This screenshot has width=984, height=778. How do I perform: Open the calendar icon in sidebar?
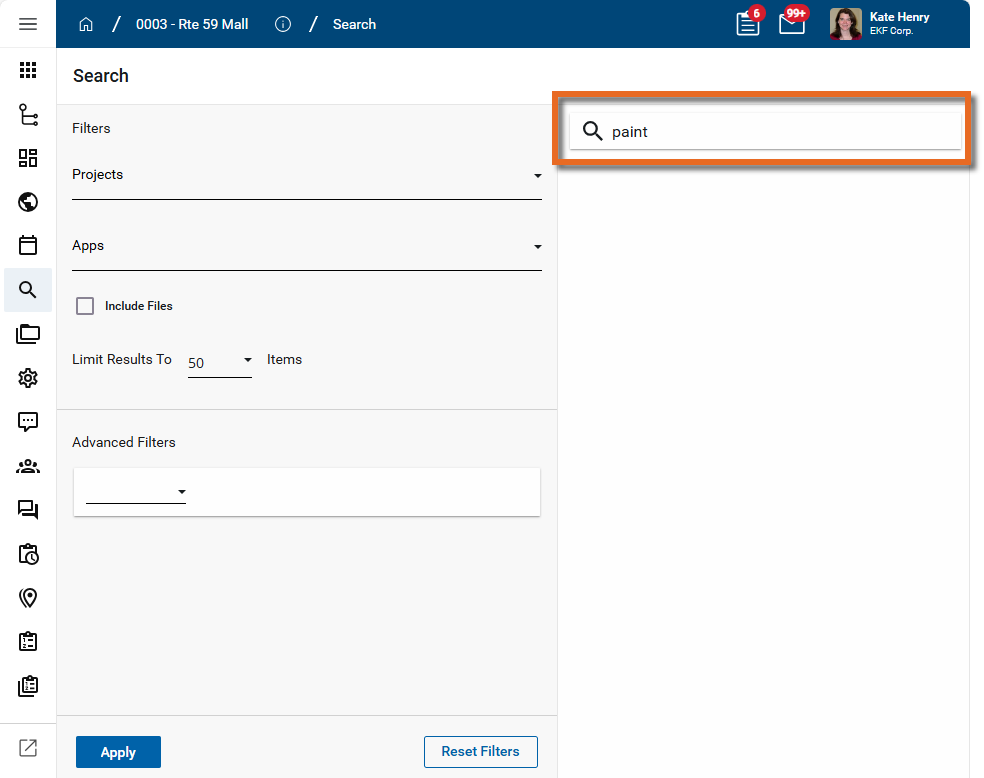click(28, 245)
